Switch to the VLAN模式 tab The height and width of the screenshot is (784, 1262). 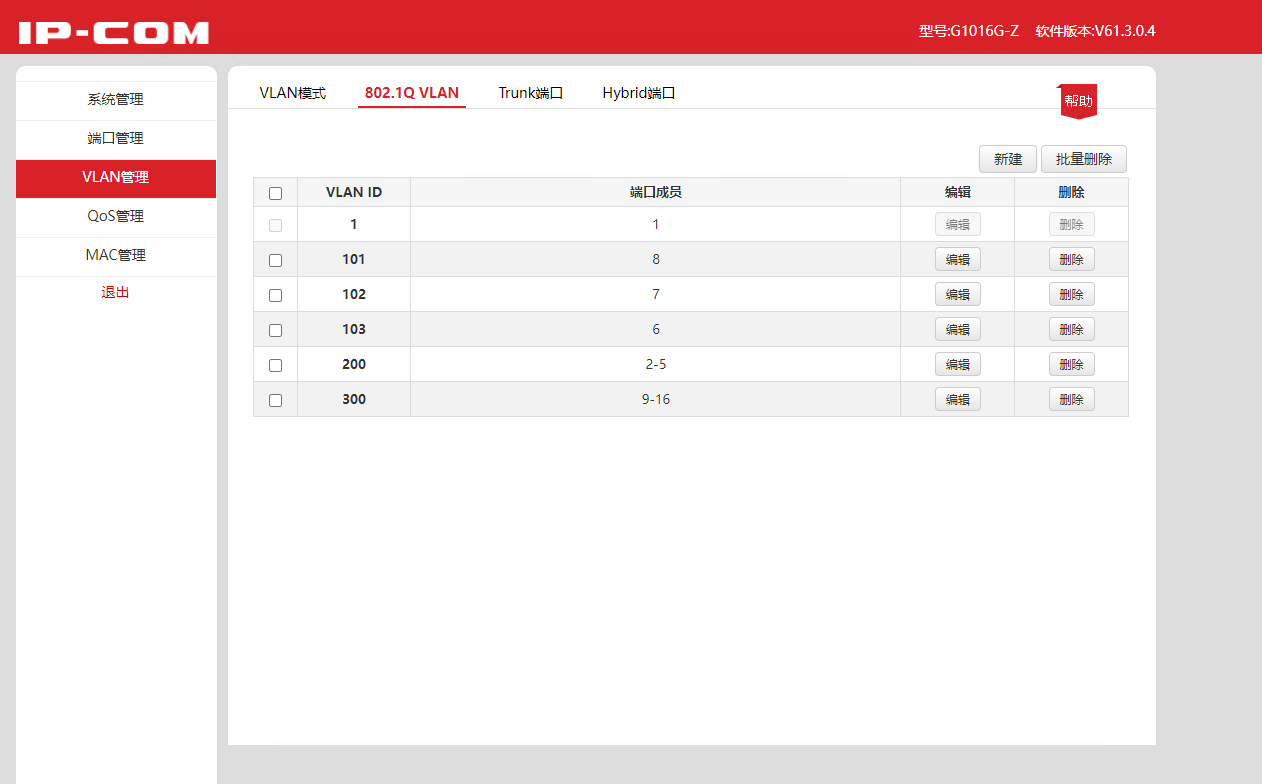292,93
